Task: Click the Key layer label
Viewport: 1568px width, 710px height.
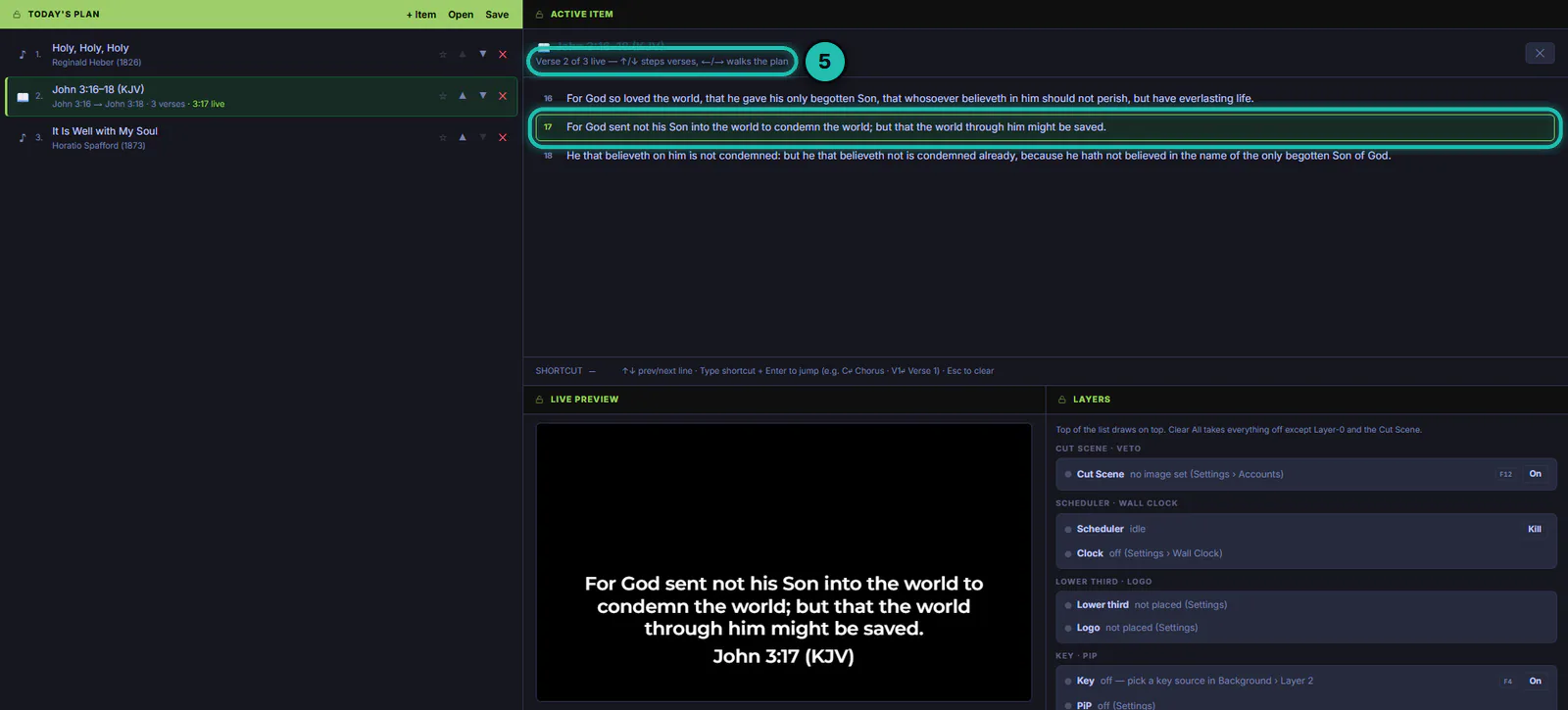Action: pos(1085,681)
